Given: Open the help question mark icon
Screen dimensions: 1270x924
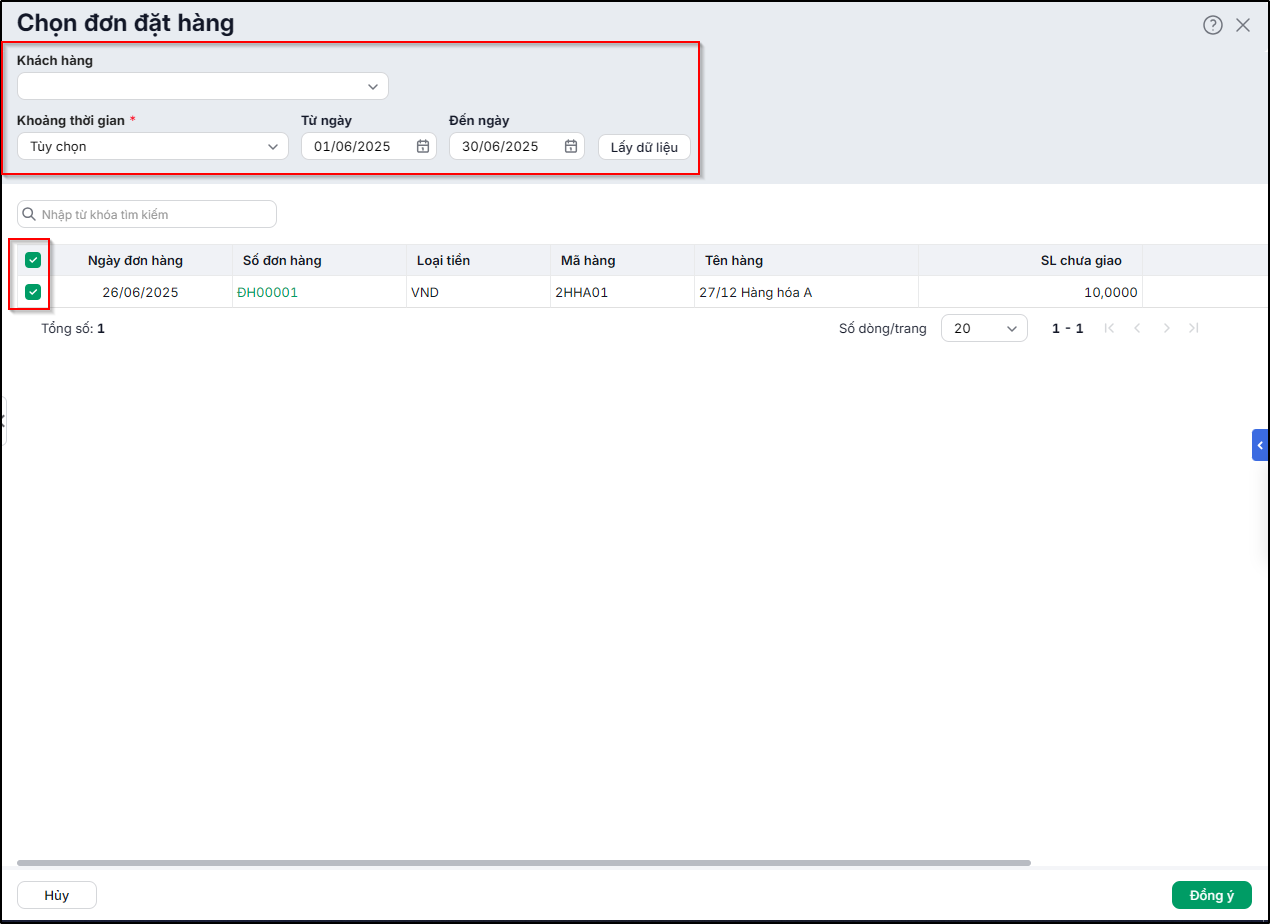Looking at the screenshot, I should coord(1213,25).
